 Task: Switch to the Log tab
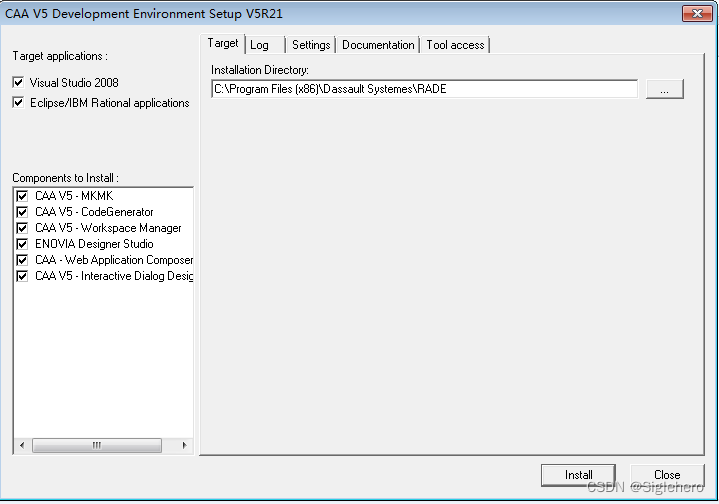coord(260,45)
